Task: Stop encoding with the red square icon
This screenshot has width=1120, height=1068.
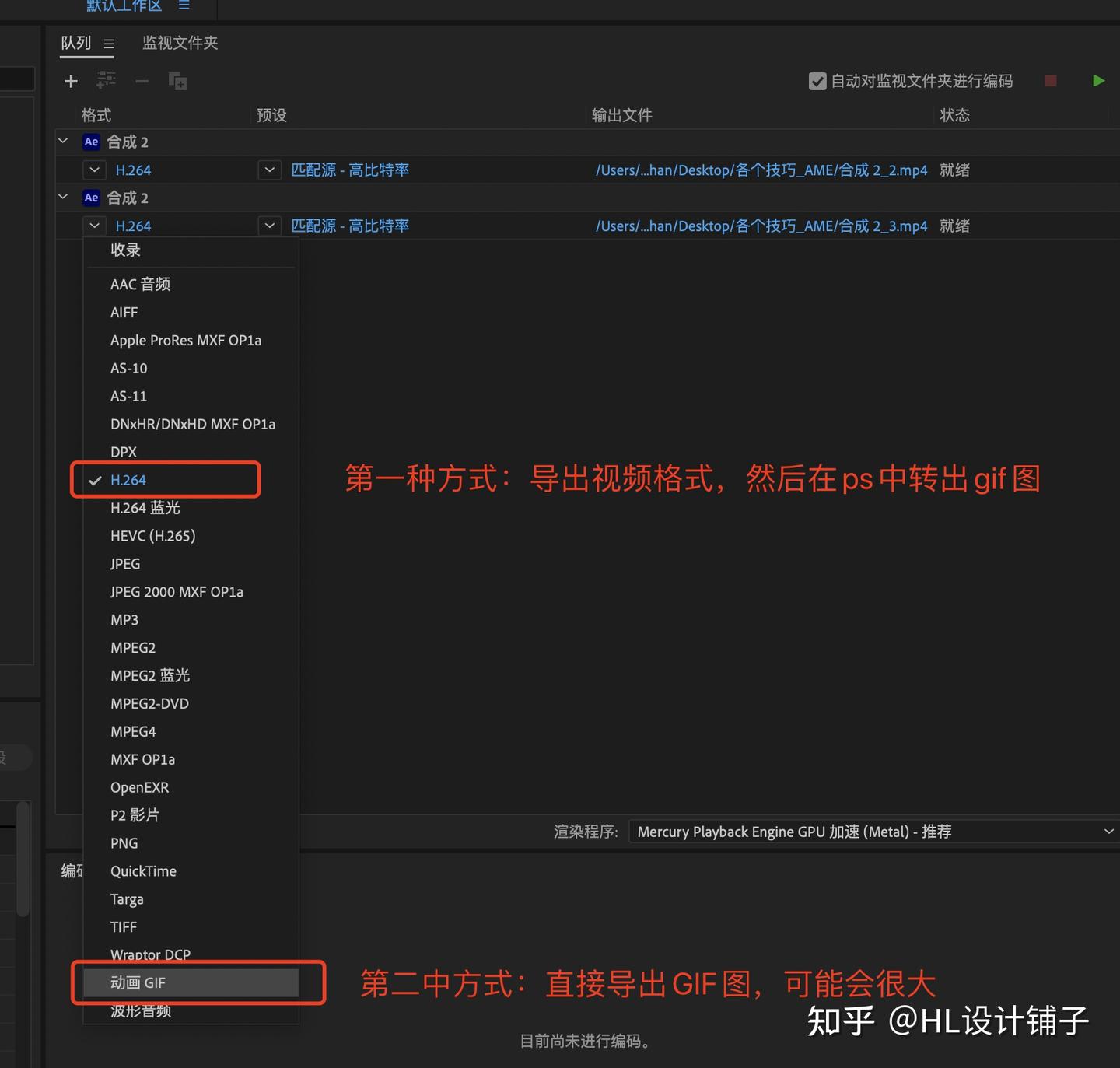Action: [1050, 80]
